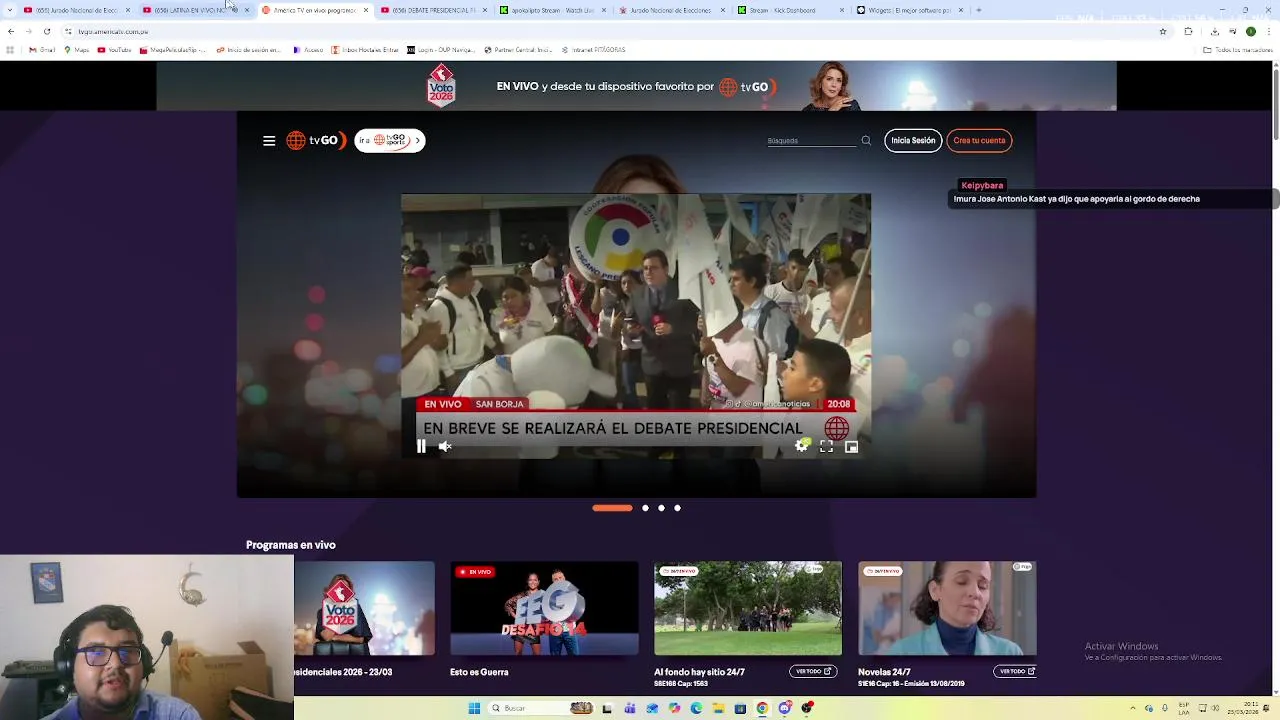Click the browser back arrow

click(11, 31)
